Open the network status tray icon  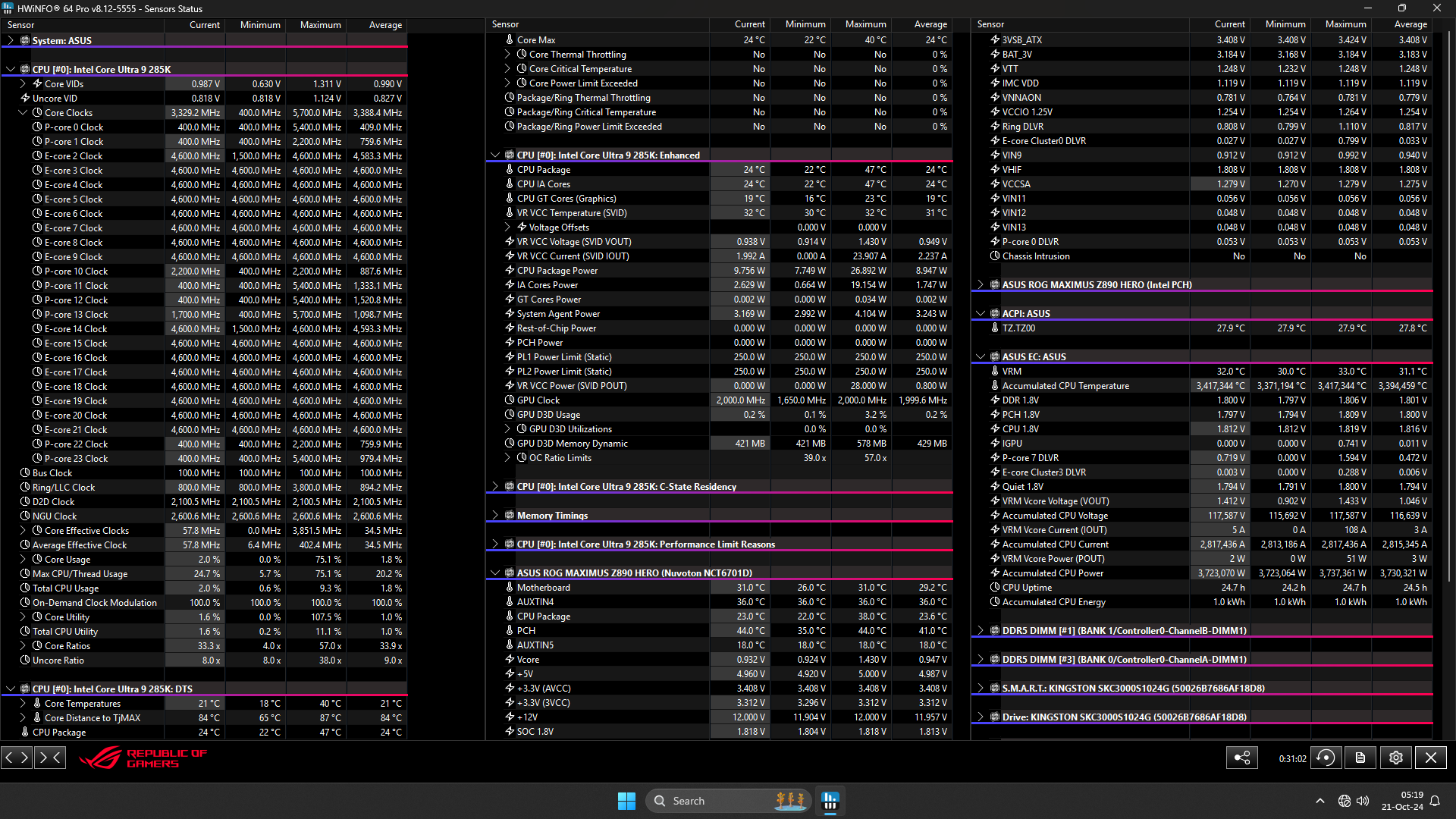(1344, 801)
